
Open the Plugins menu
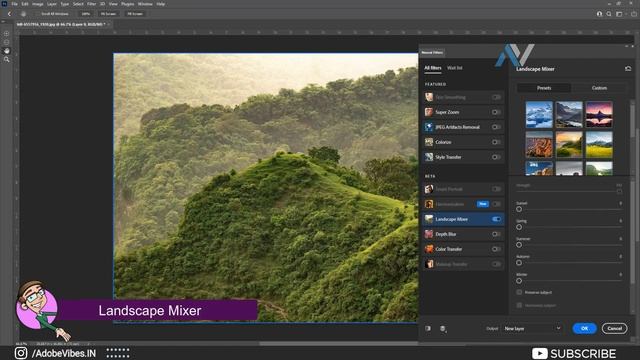(x=127, y=4)
